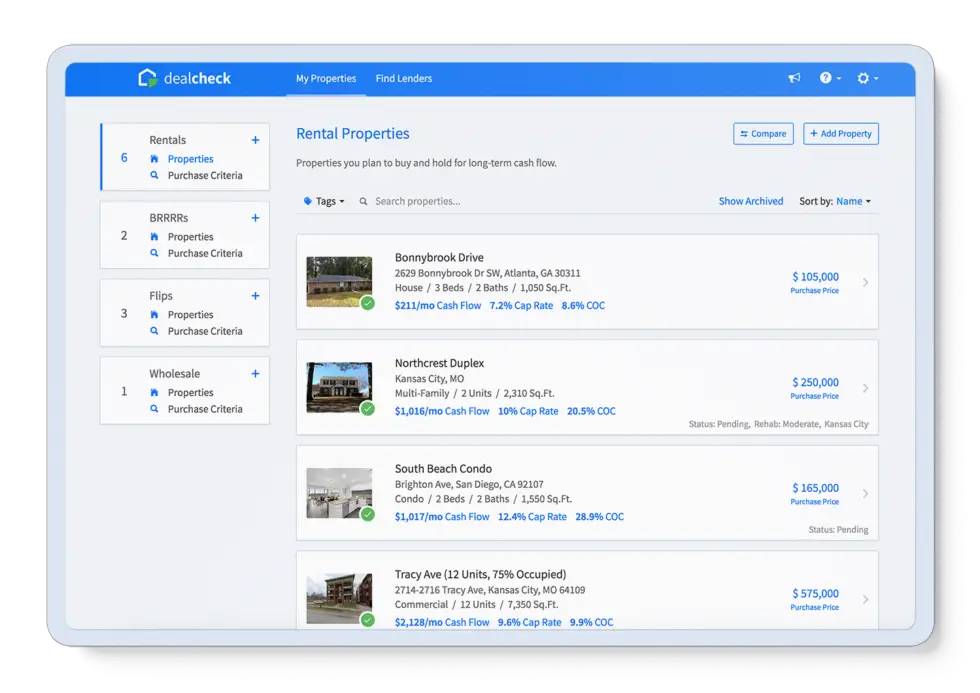Click the plus icon next to Wholesale
The height and width of the screenshot is (693, 980).
coord(255,373)
